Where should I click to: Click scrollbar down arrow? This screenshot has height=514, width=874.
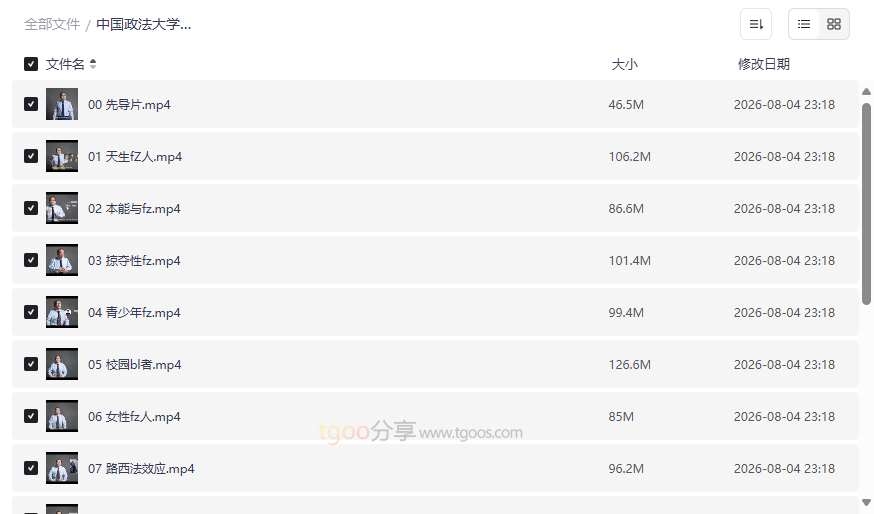tap(866, 502)
